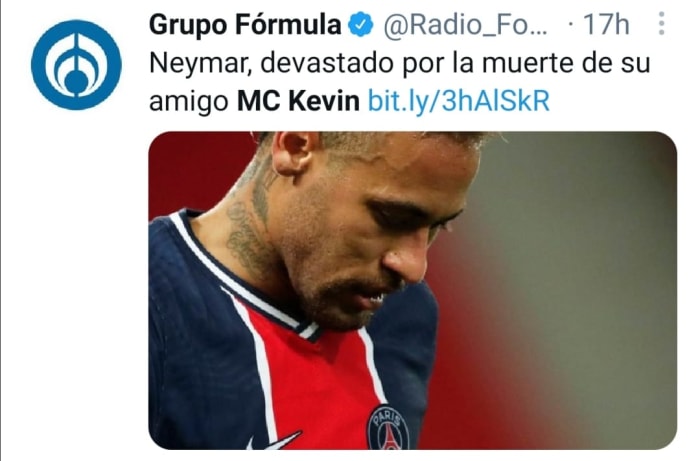
Task: Open the @Radio_Fo... account handle
Action: point(464,25)
